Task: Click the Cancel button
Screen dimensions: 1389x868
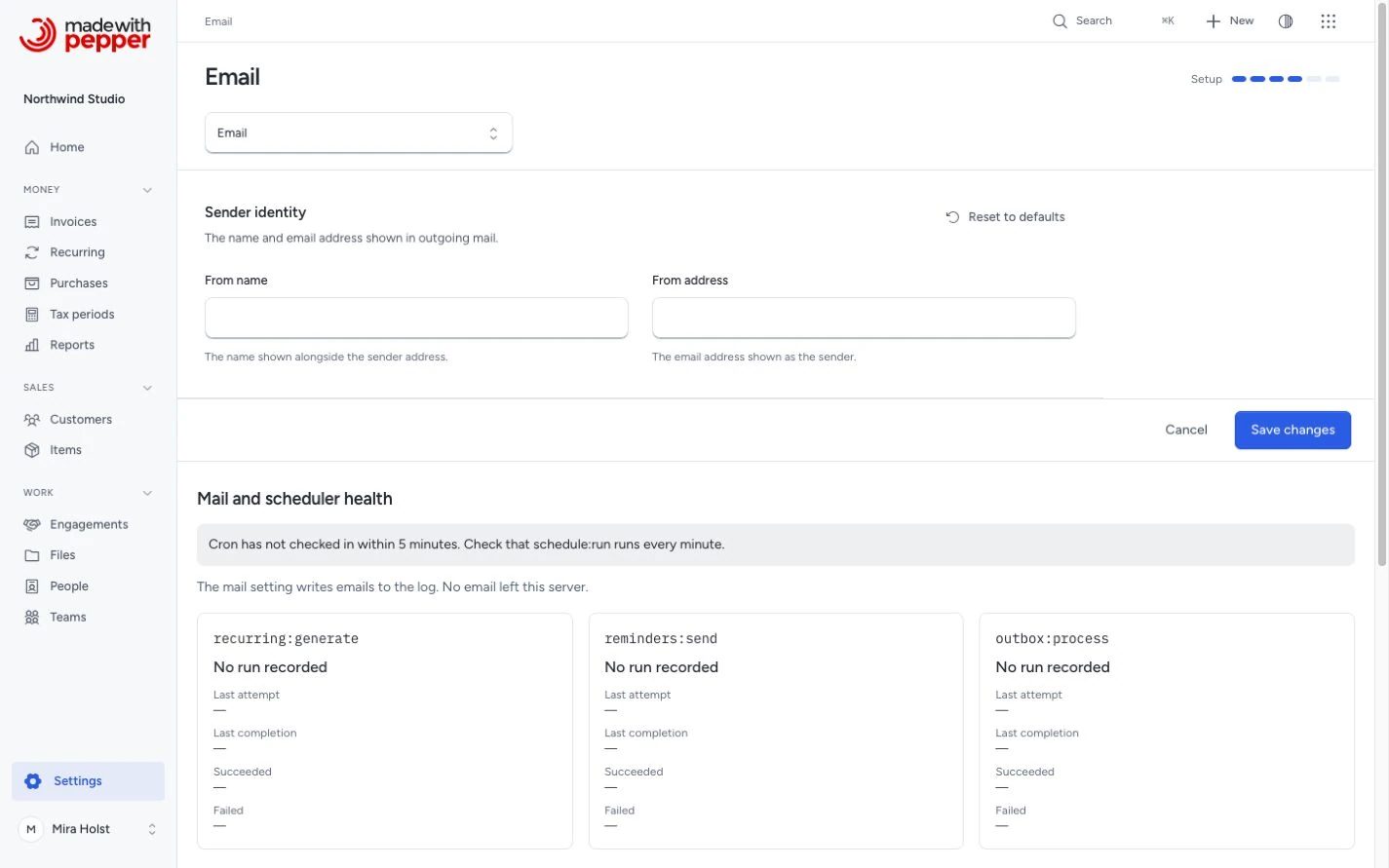Action: (x=1186, y=430)
